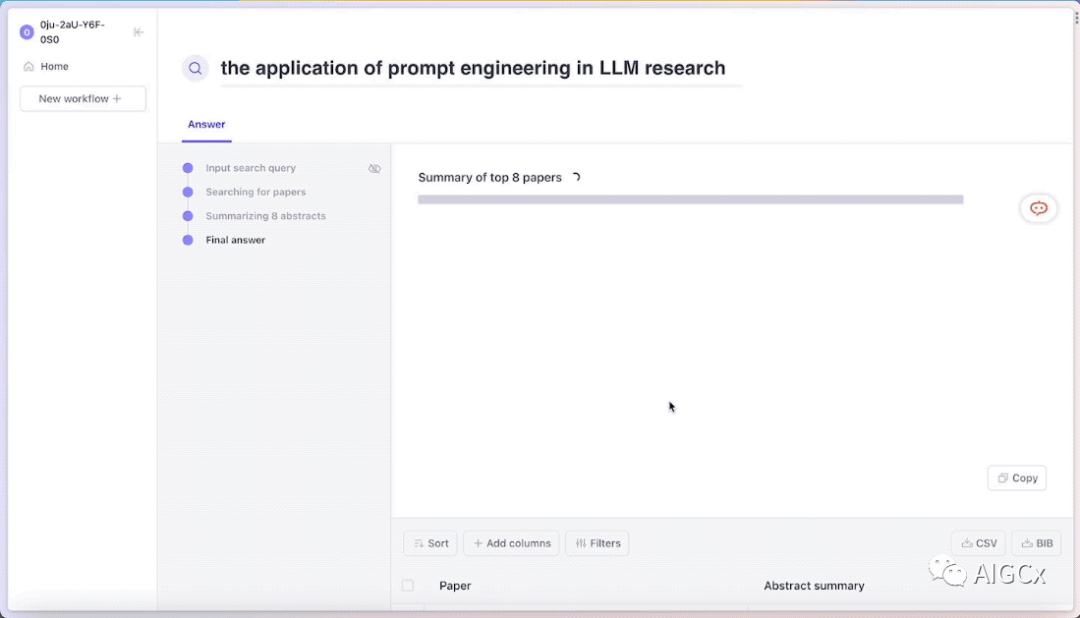Download results as BIB
Screen dimensions: 1080x618
tap(1037, 544)
